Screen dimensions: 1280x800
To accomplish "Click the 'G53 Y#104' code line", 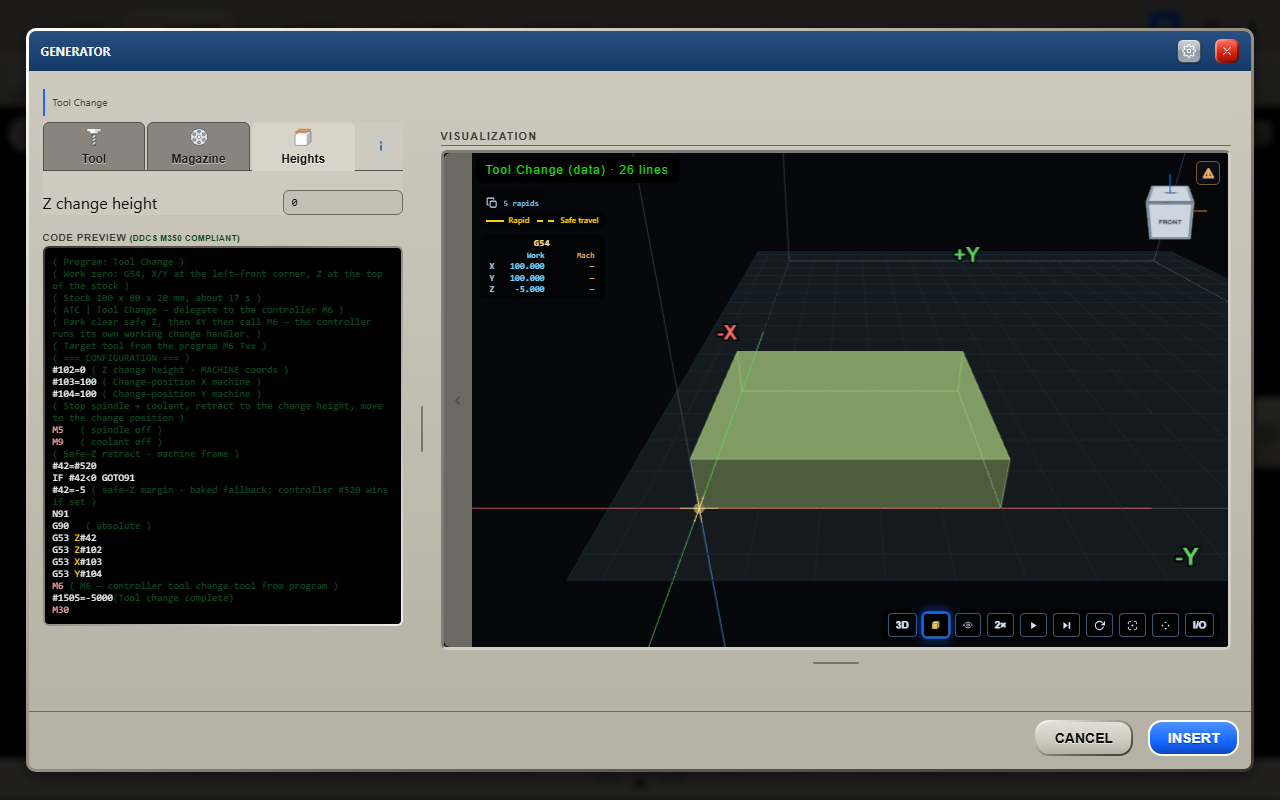I will point(77,574).
